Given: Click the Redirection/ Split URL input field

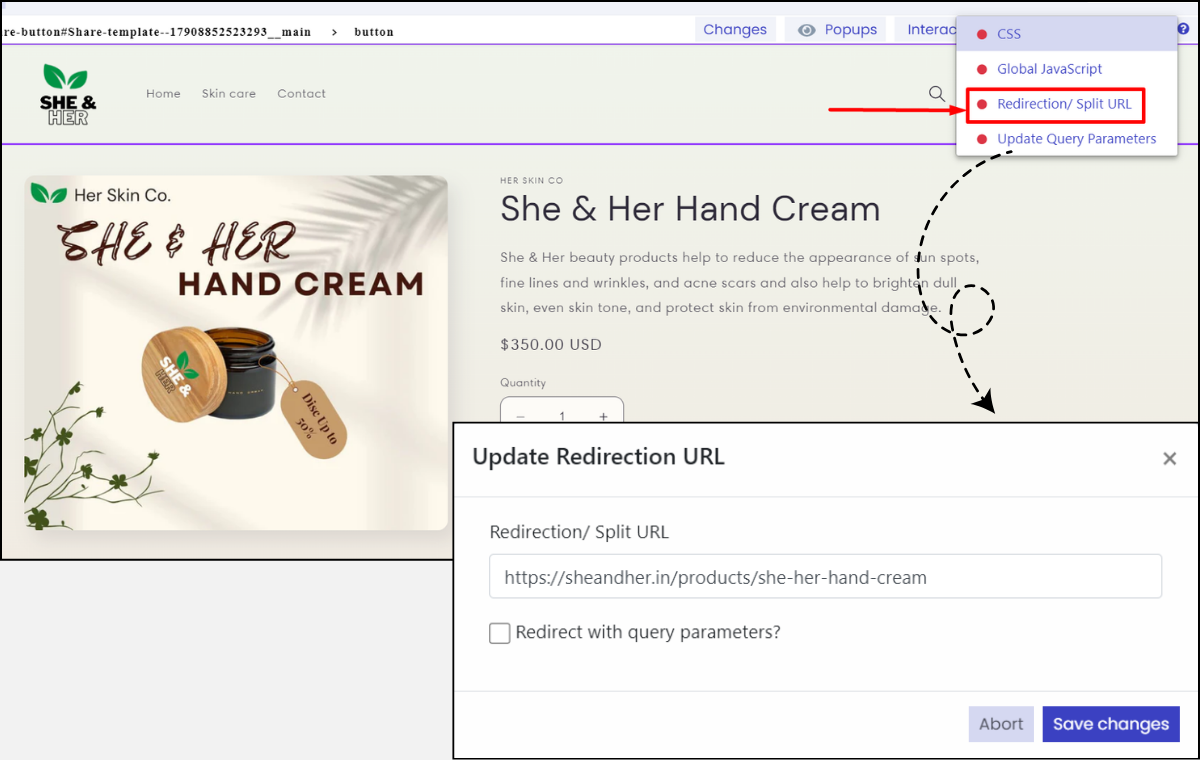Looking at the screenshot, I should [825, 577].
